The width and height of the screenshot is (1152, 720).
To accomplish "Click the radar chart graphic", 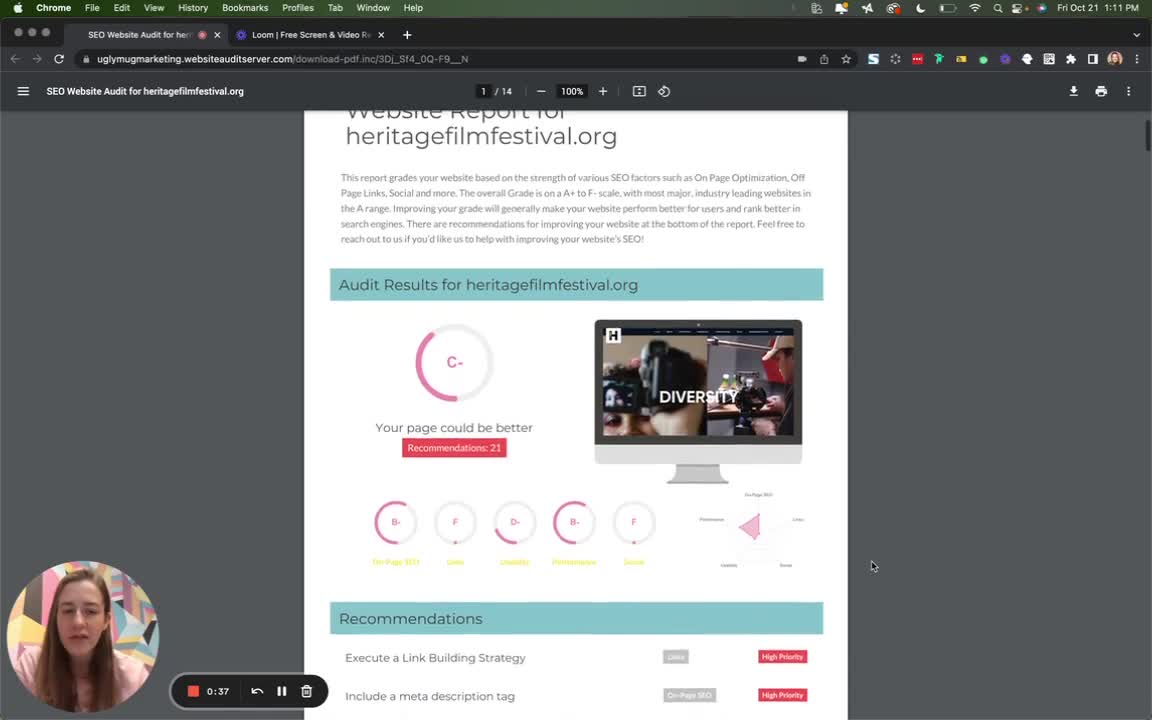I will [752, 530].
